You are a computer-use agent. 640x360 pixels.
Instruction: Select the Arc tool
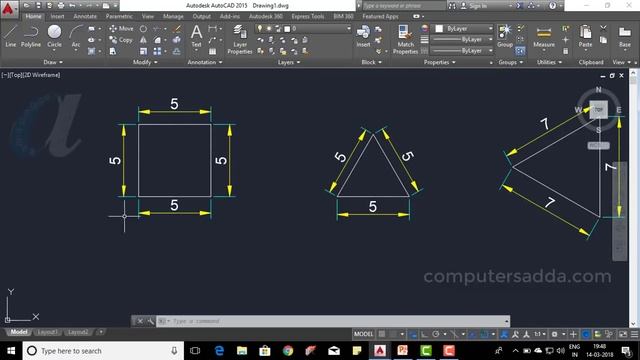(x=76, y=36)
